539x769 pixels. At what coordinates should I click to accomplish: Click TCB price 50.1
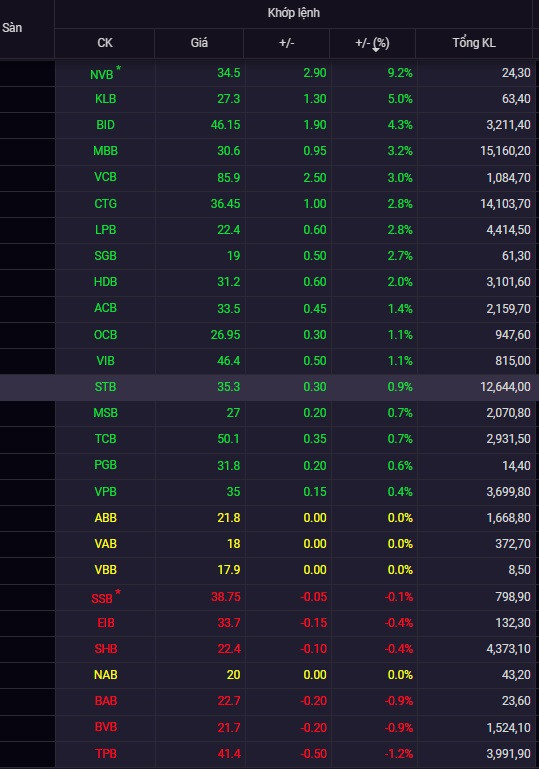click(x=229, y=439)
